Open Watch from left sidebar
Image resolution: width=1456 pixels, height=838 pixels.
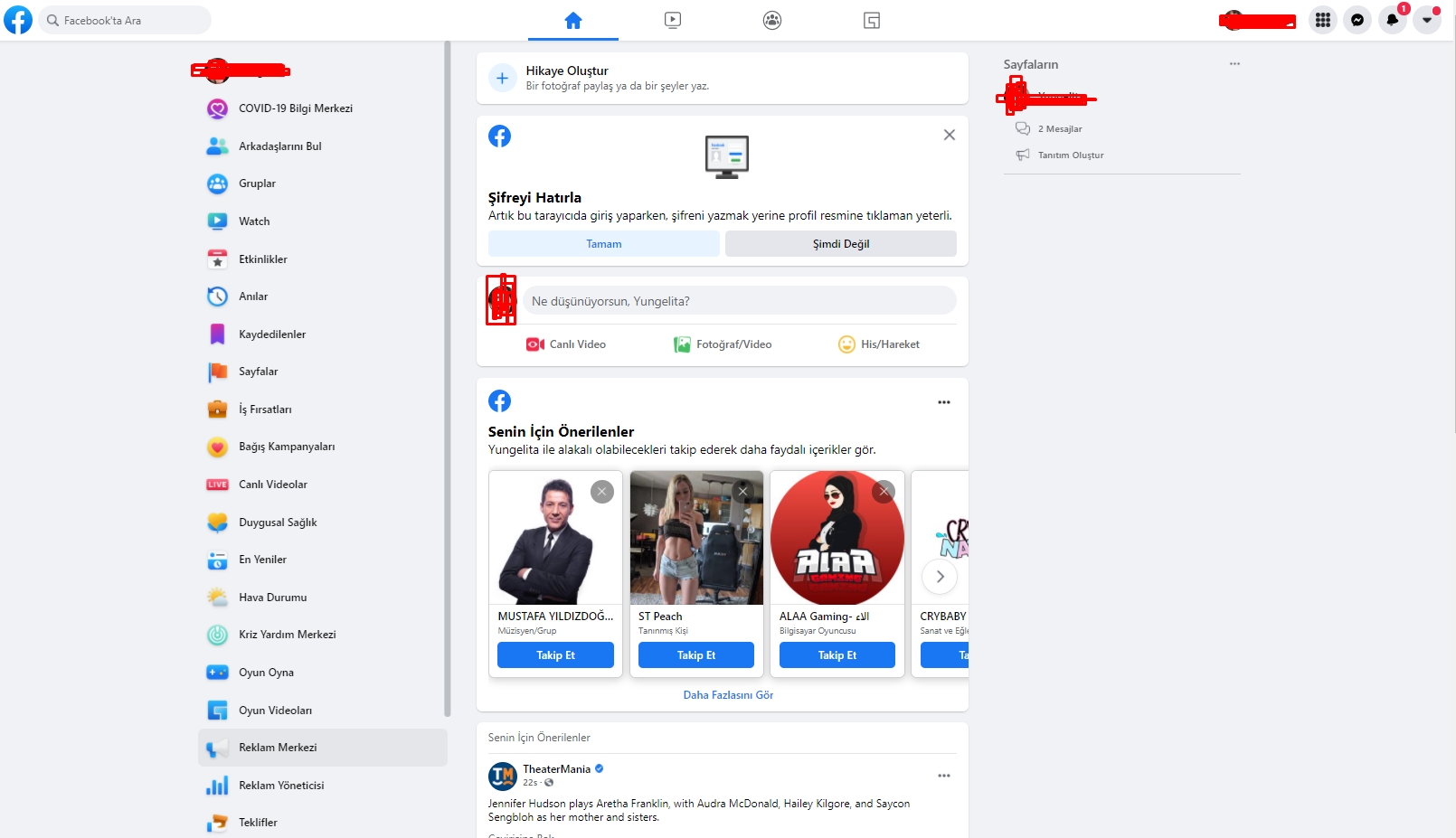pyautogui.click(x=323, y=221)
